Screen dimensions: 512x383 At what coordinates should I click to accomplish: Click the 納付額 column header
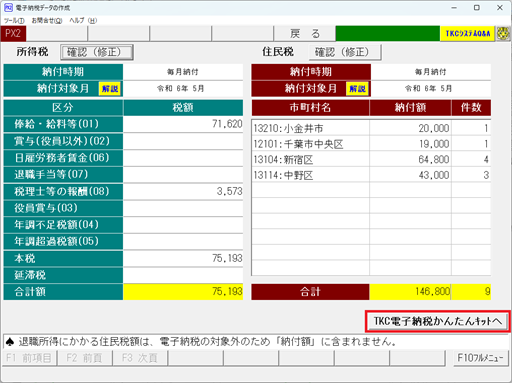(410, 108)
